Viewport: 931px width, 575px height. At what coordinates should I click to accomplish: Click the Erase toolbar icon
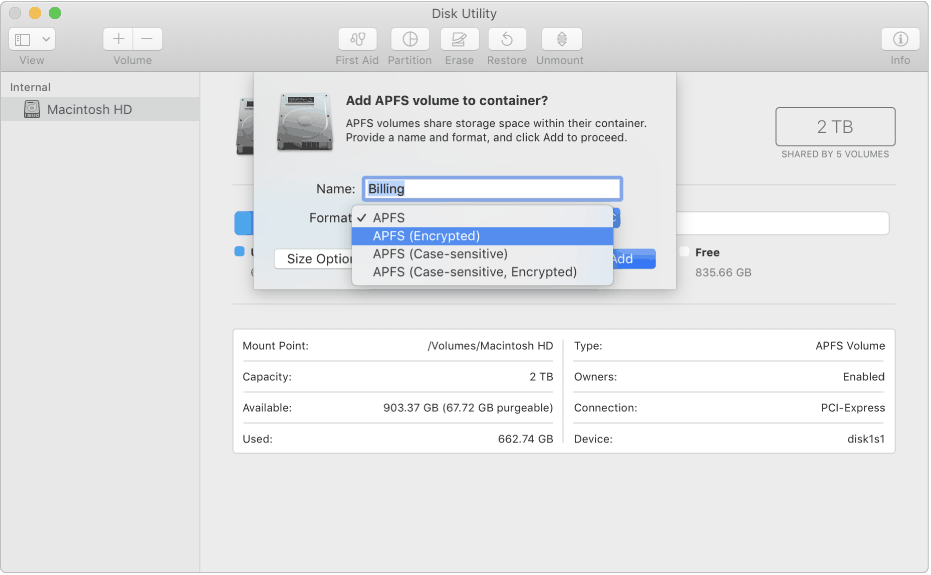click(x=459, y=39)
